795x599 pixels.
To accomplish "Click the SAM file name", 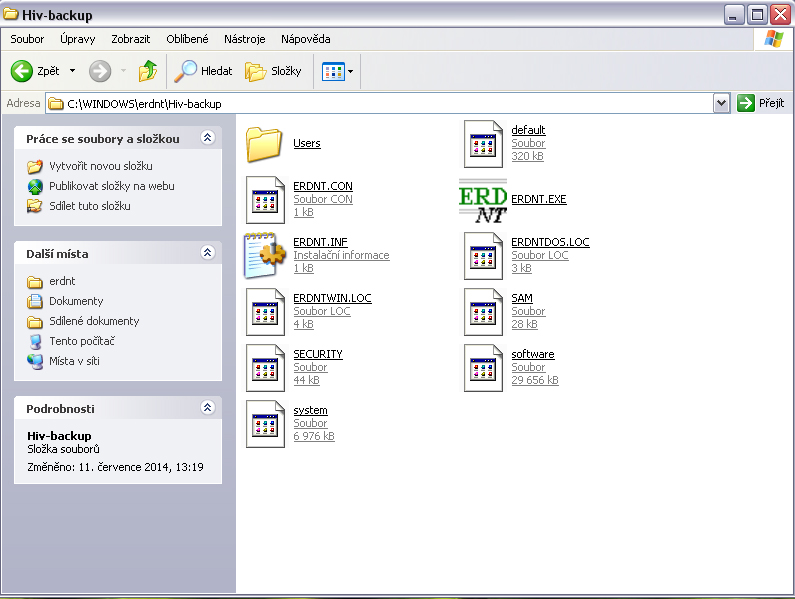I will (x=522, y=298).
